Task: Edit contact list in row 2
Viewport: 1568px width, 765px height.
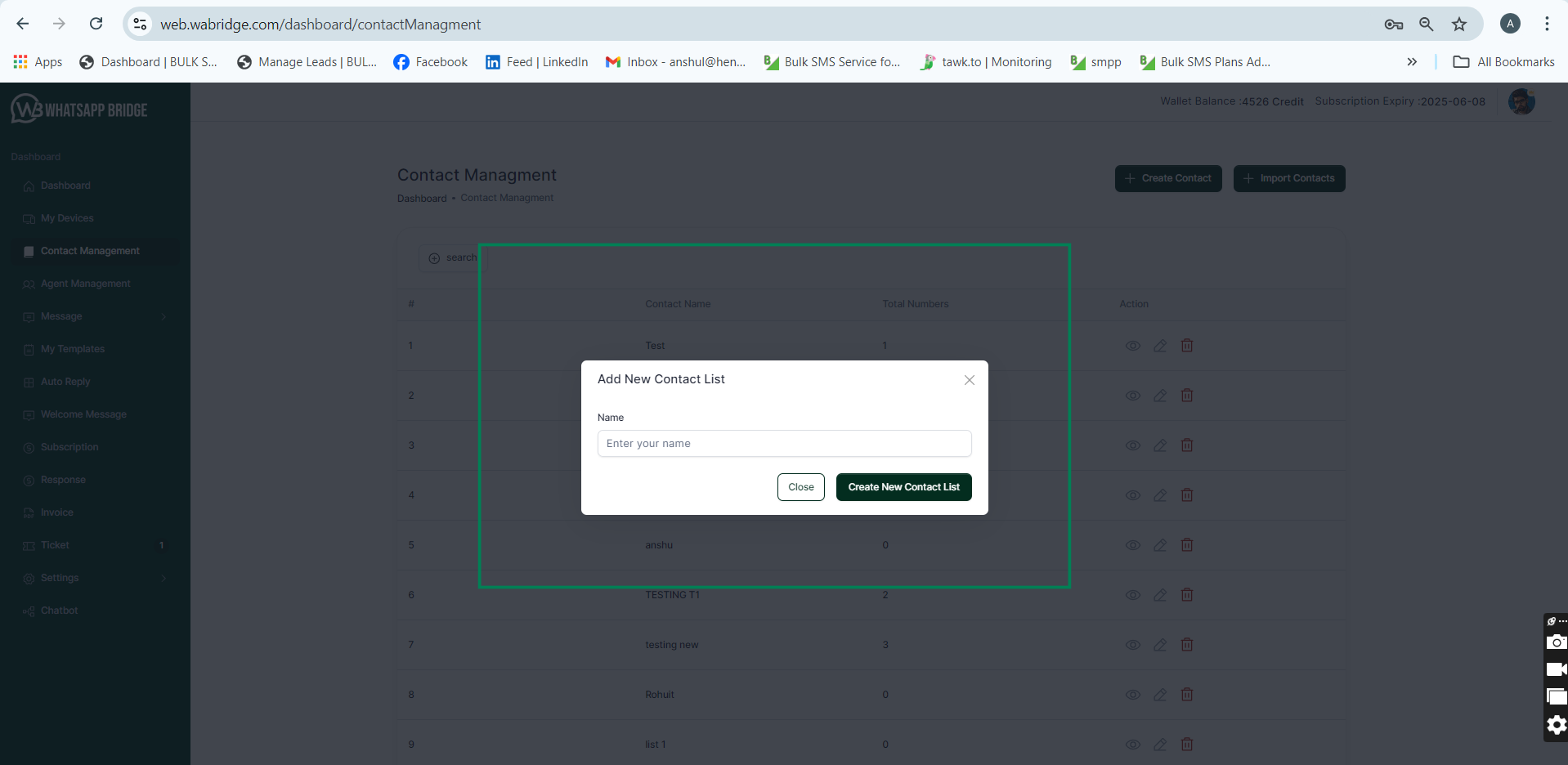Action: click(x=1160, y=396)
